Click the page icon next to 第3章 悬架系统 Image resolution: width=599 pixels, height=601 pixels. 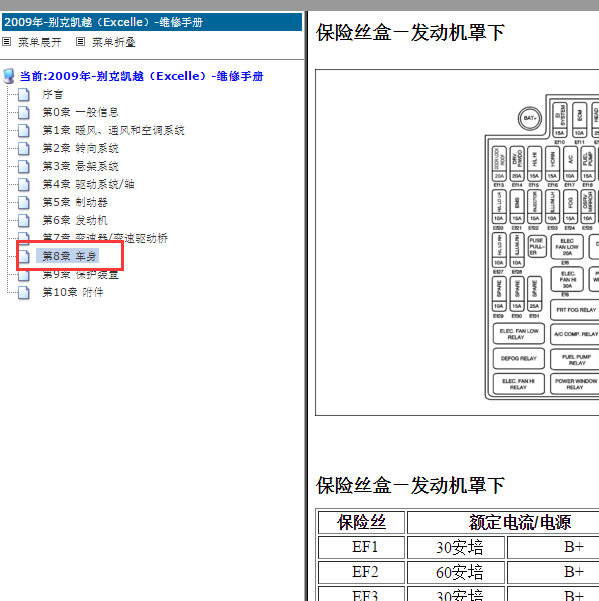[x=24, y=166]
